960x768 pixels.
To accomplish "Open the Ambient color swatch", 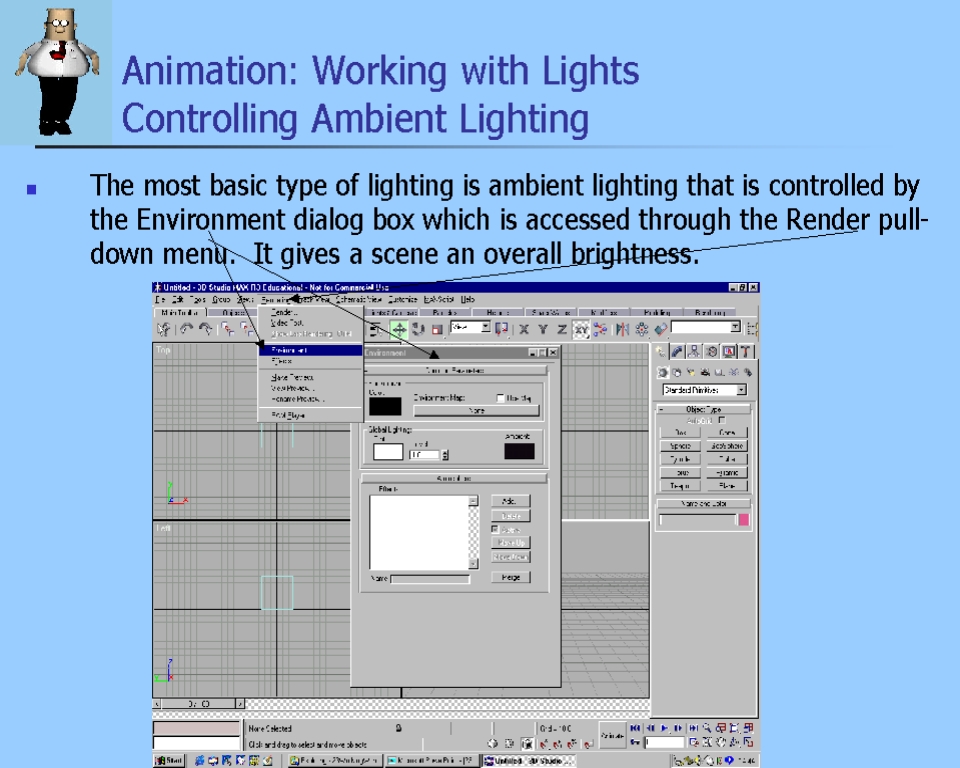I will [519, 451].
